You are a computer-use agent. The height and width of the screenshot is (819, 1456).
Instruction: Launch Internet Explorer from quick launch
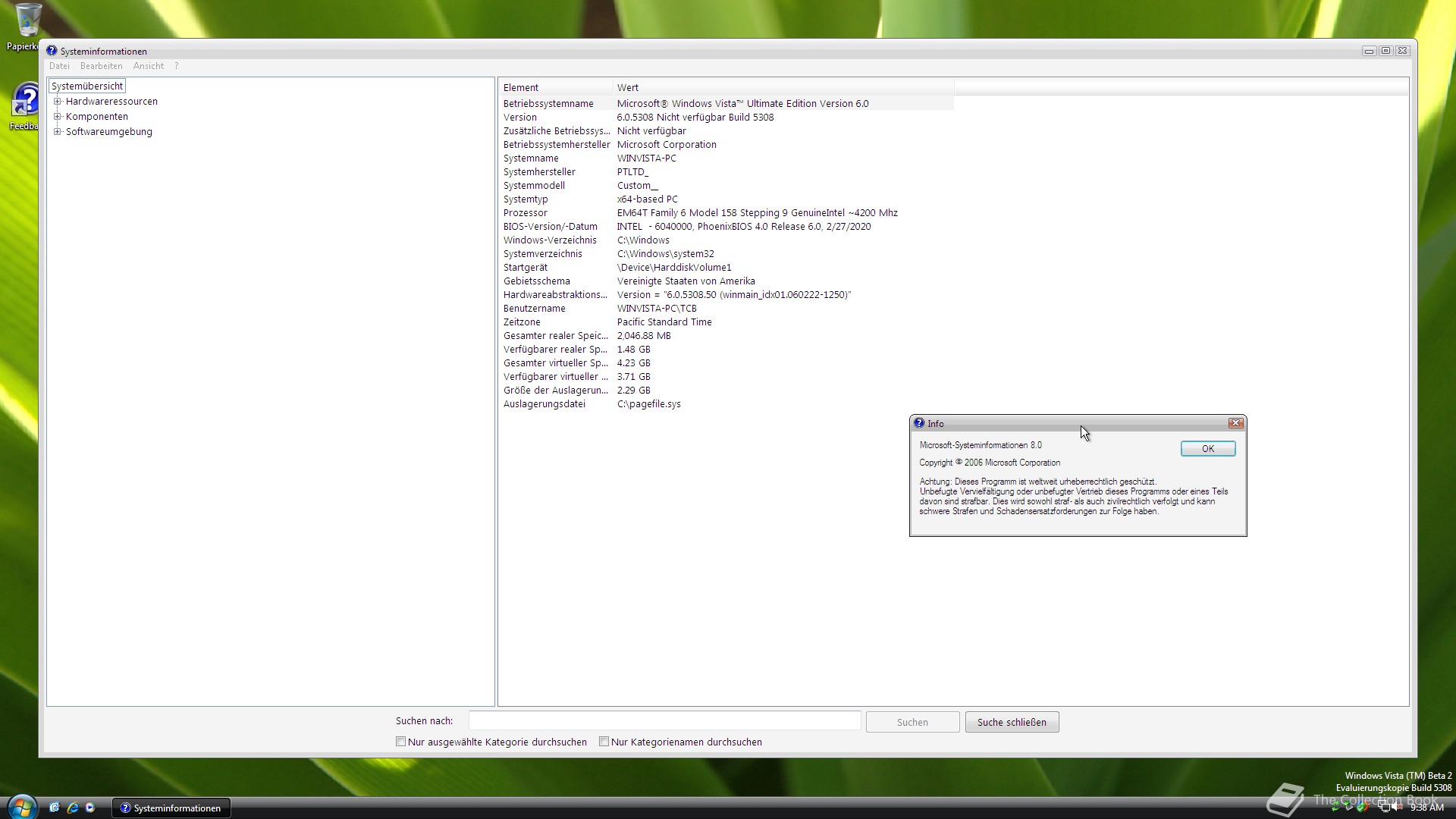pos(73,808)
